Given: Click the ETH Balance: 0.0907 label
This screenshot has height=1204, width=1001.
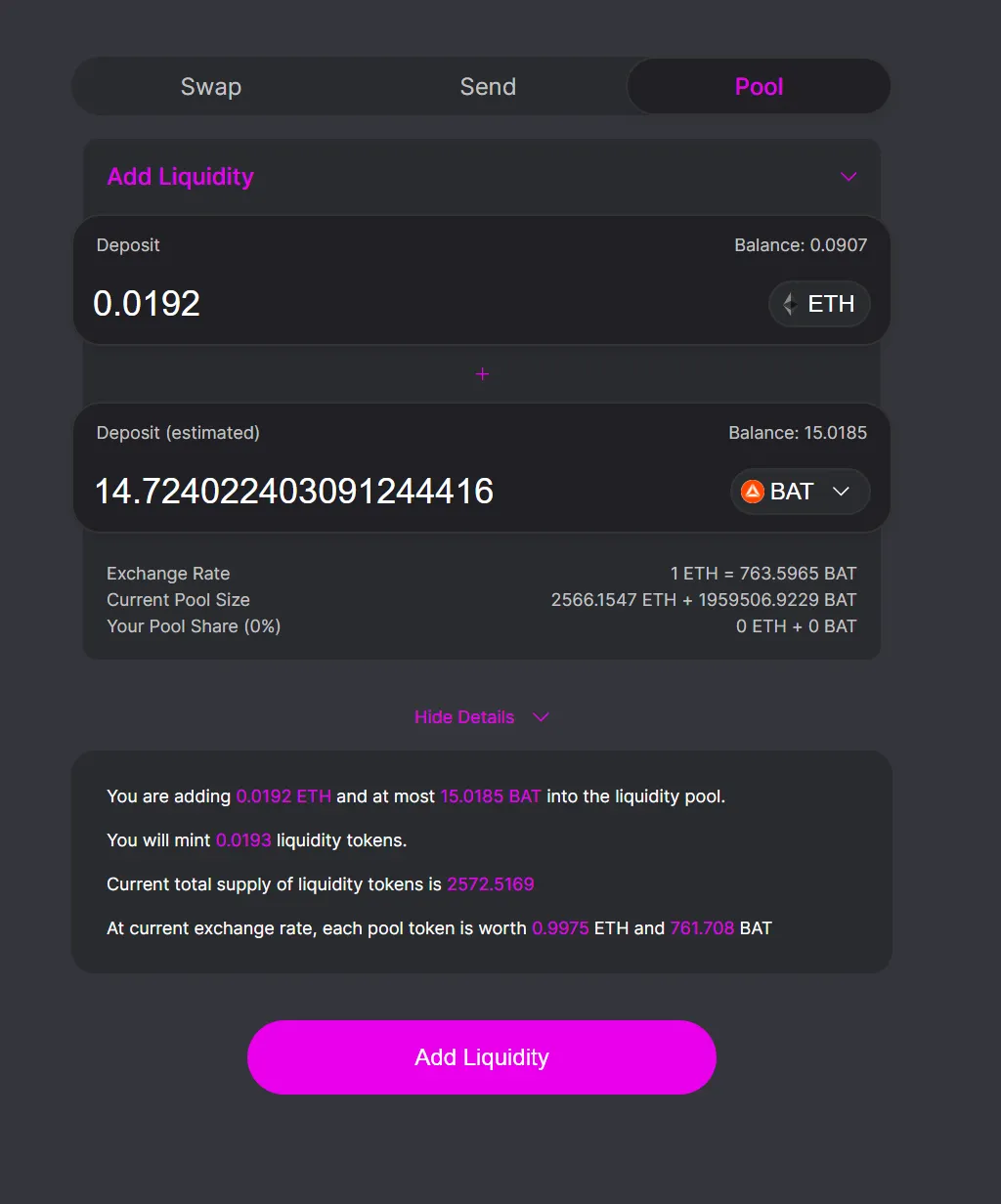Looking at the screenshot, I should [x=801, y=245].
